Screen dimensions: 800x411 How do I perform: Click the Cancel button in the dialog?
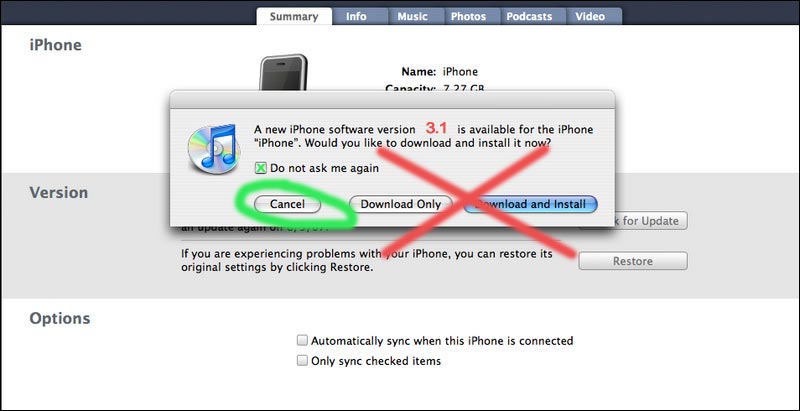[287, 204]
